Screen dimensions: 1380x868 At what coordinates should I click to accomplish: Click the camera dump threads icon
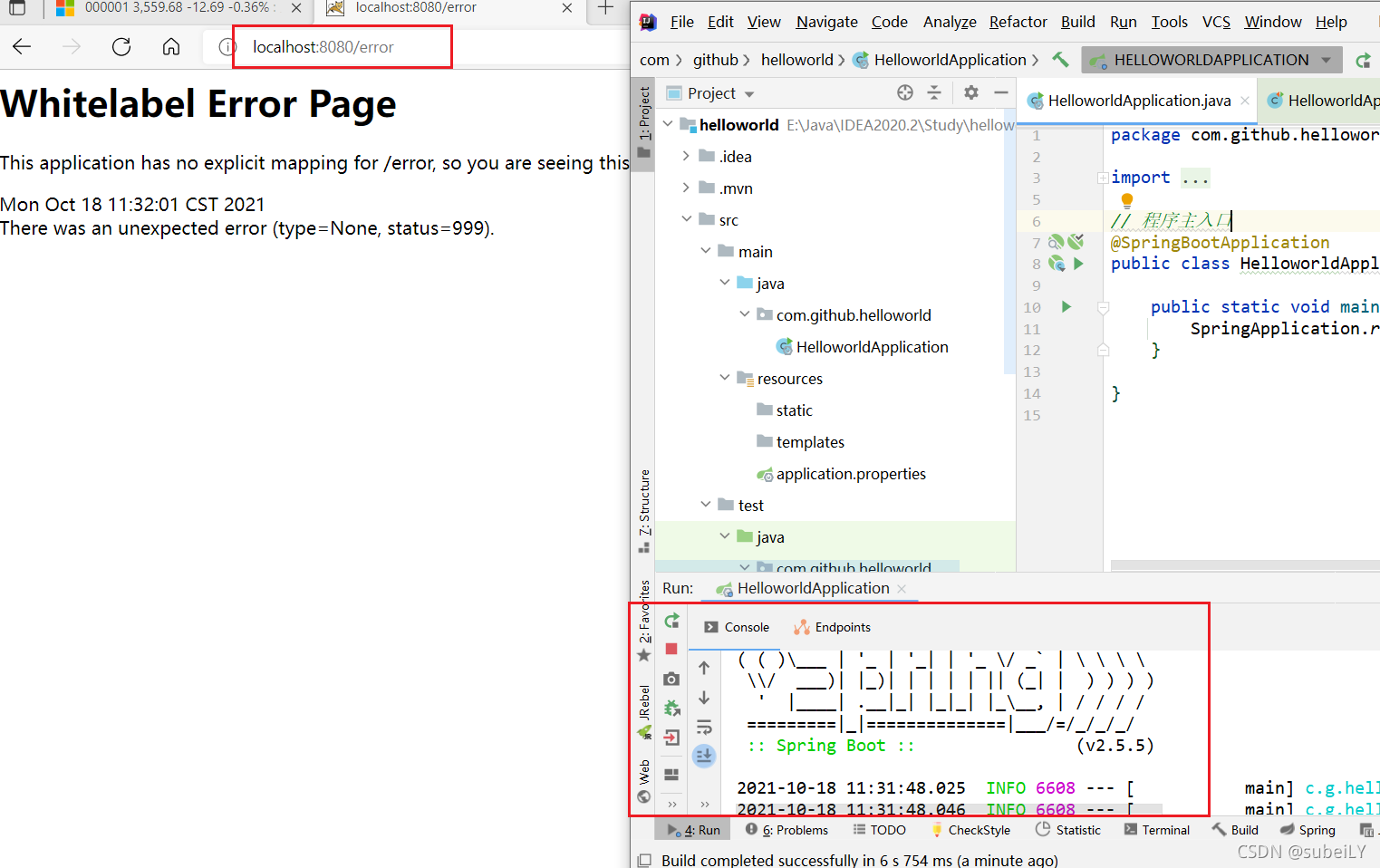(x=671, y=679)
